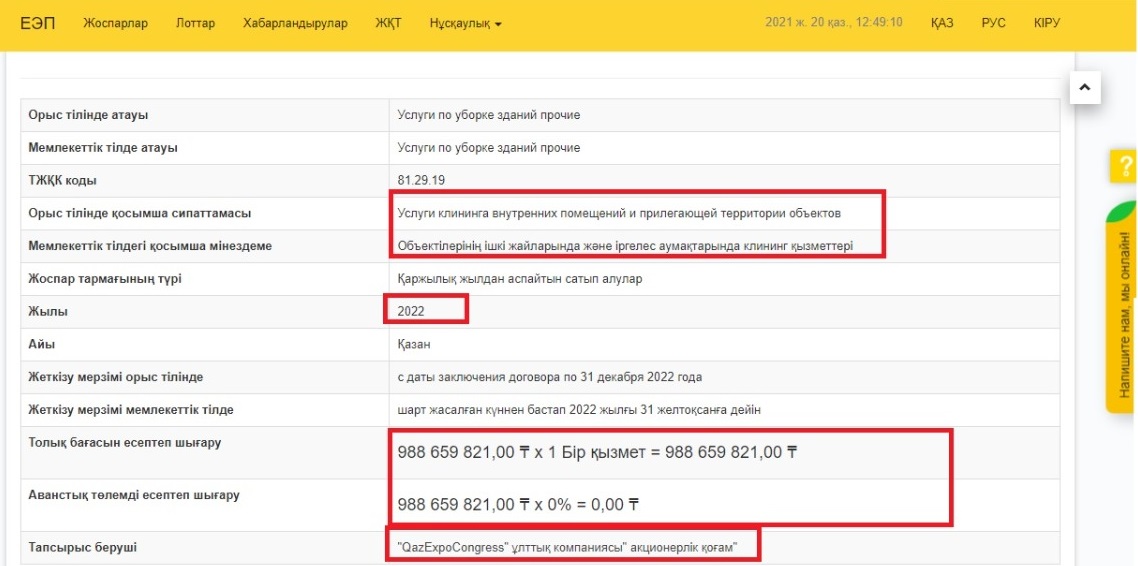Switch language to ҚАЗ
This screenshot has width=1138, height=566.
pos(941,23)
